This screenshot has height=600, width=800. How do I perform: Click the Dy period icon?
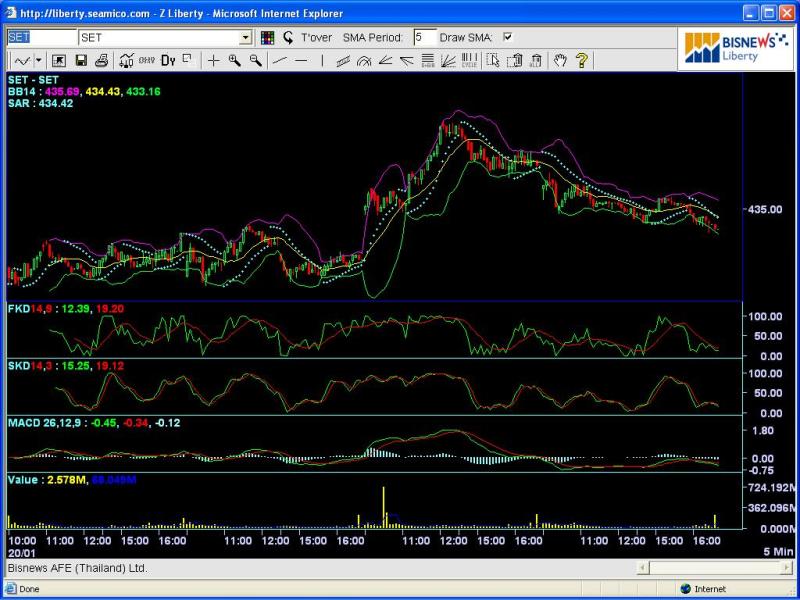(168, 61)
